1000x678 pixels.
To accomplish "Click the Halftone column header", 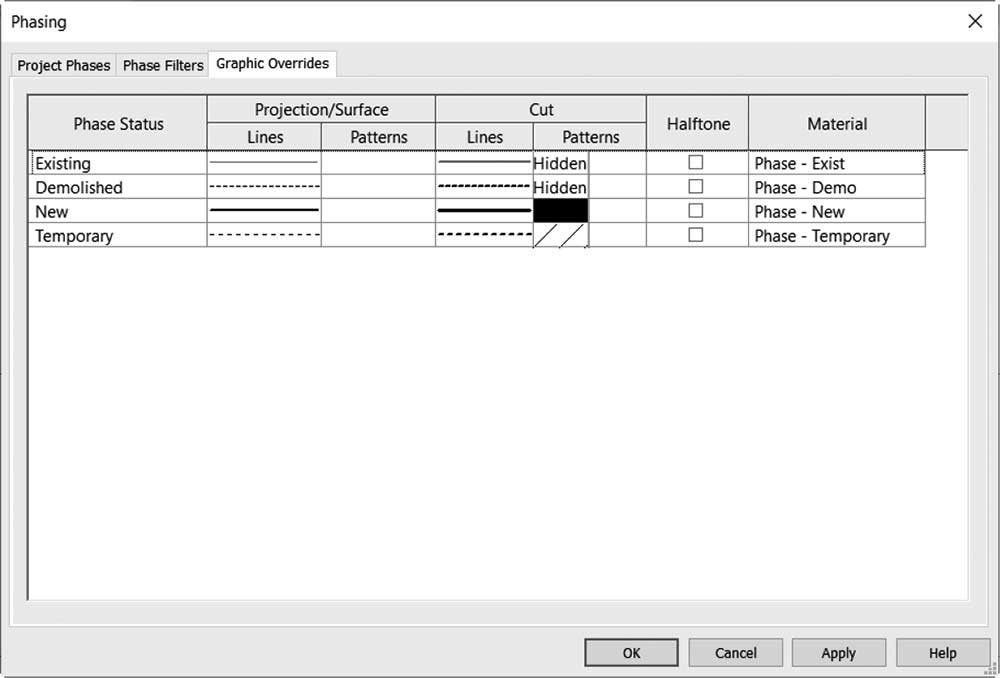I will tap(698, 123).
